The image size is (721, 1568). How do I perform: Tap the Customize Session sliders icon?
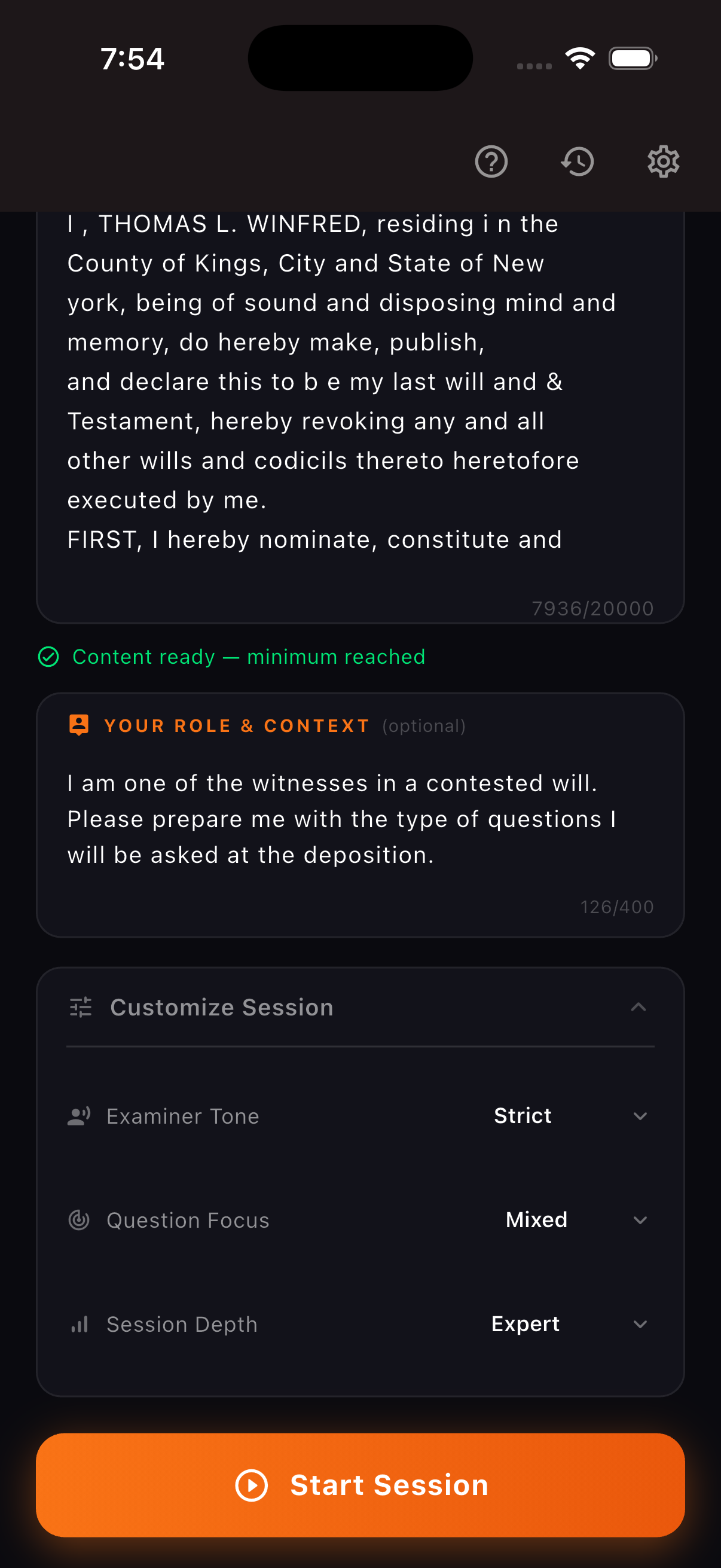click(x=80, y=1008)
